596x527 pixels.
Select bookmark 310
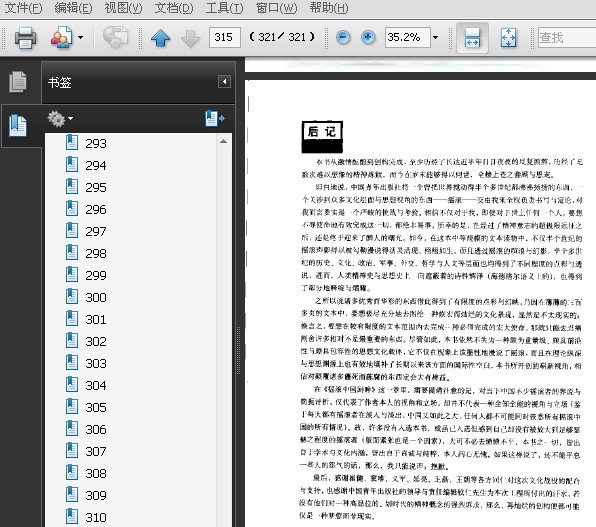(96, 517)
